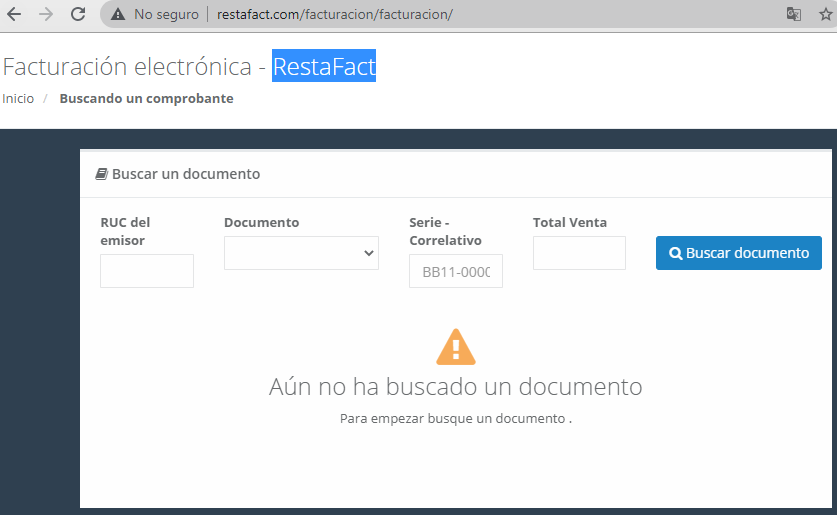Image resolution: width=837 pixels, height=515 pixels.
Task: Click the No seguro warning triangle icon
Action: [x=118, y=14]
